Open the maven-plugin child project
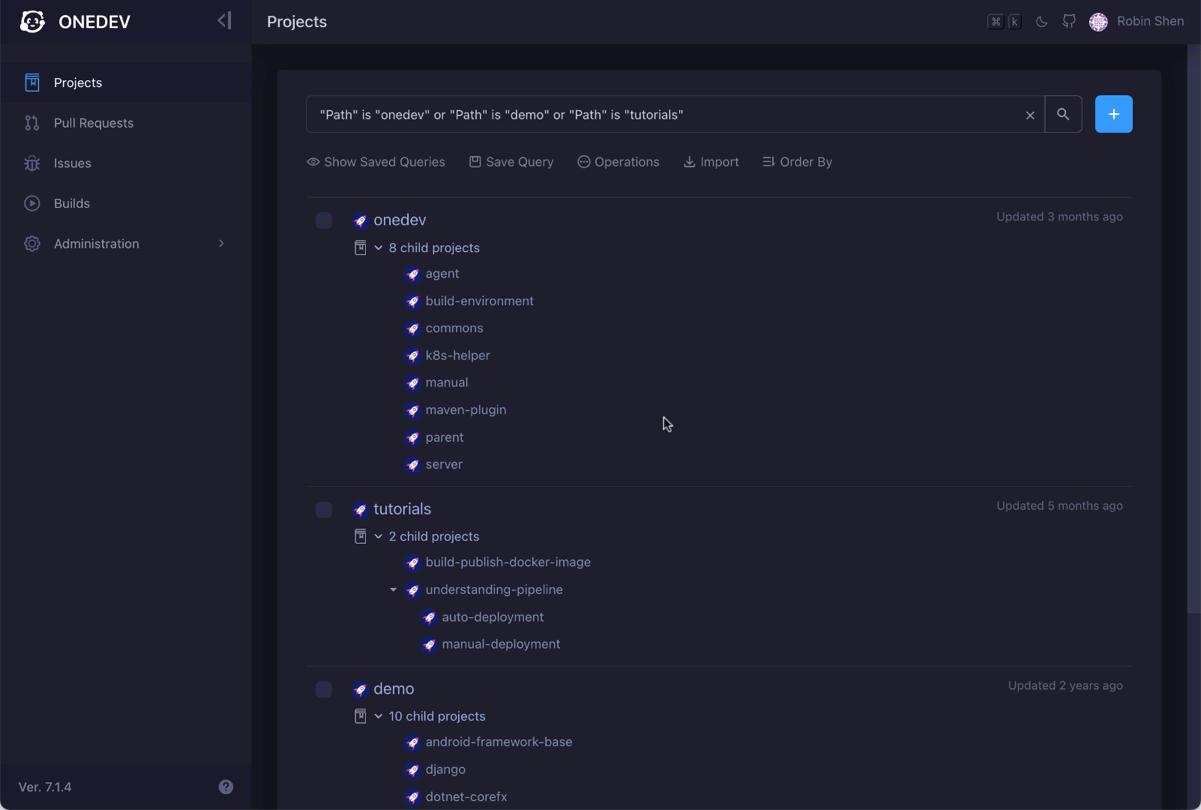 coord(465,410)
